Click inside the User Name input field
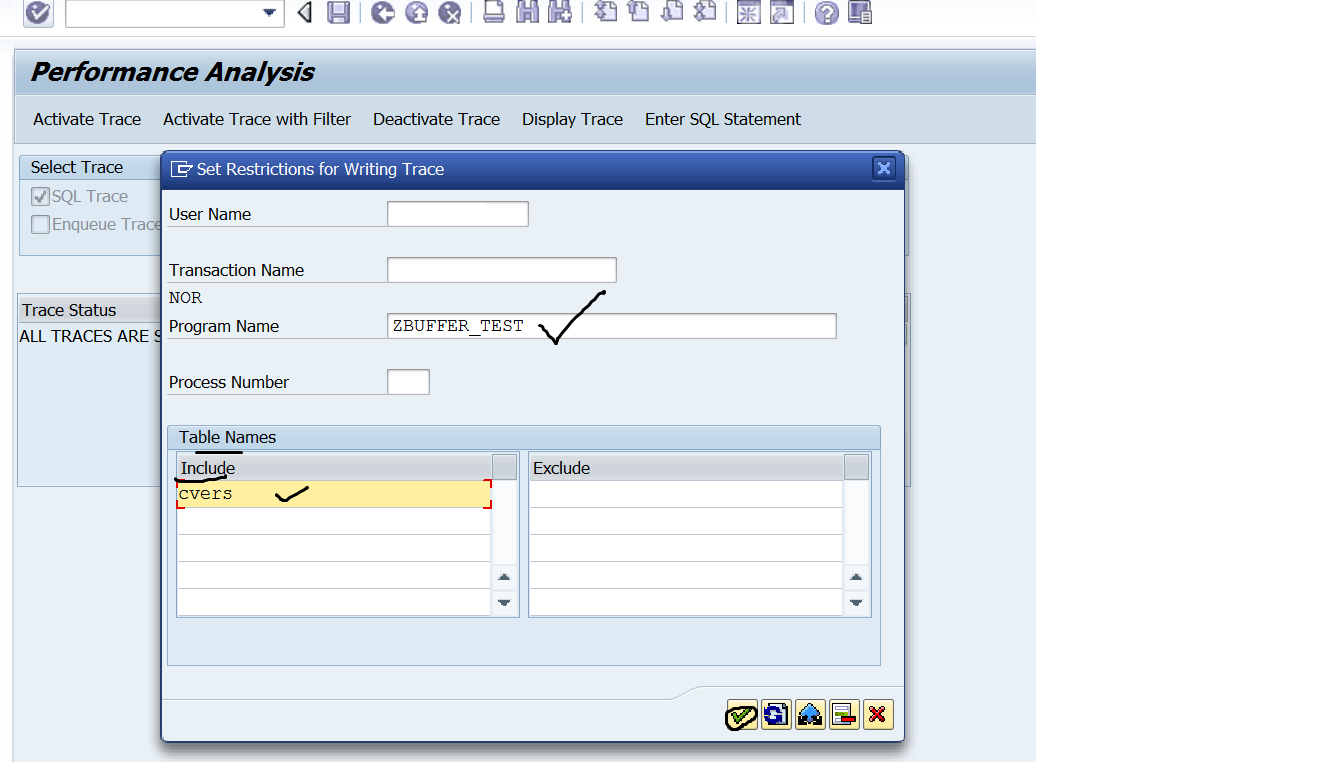The height and width of the screenshot is (762, 1325). pyautogui.click(x=457, y=213)
